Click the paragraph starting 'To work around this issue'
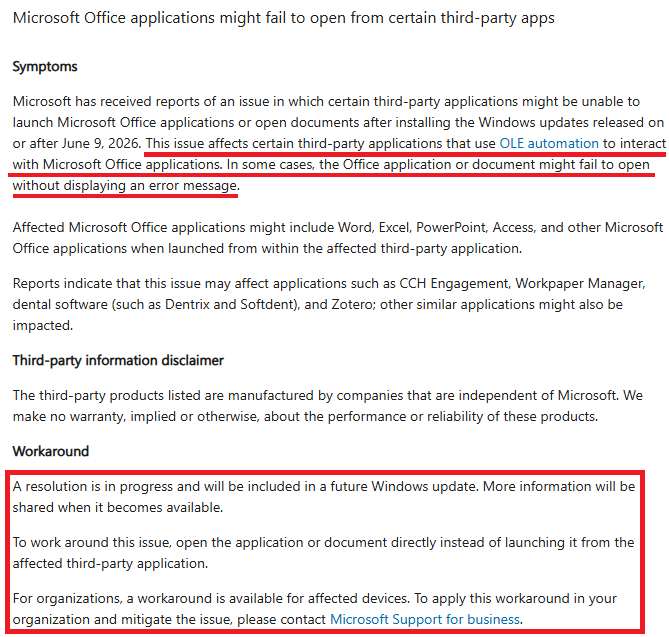The height and width of the screenshot is (637, 669). click(x=323, y=553)
